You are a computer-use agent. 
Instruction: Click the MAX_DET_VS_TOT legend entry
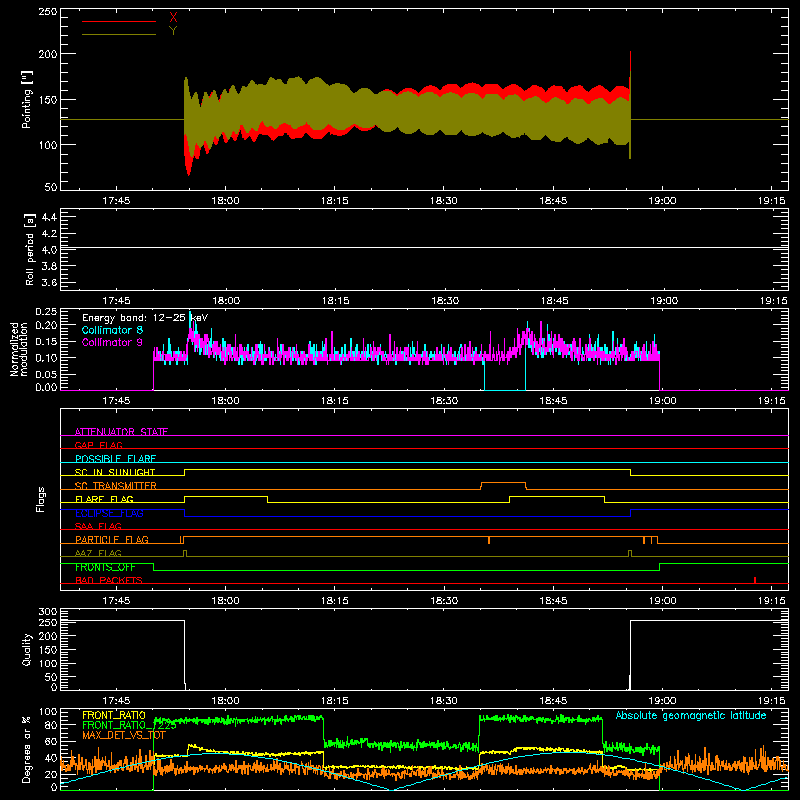point(124,735)
